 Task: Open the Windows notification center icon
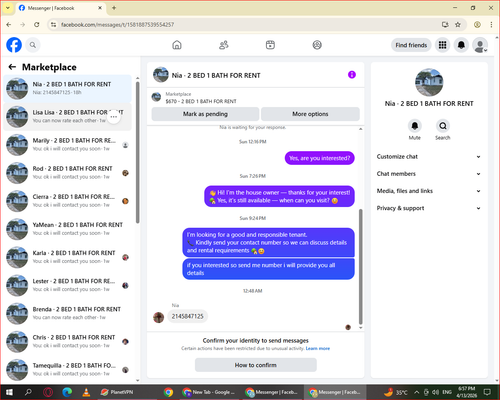487,392
